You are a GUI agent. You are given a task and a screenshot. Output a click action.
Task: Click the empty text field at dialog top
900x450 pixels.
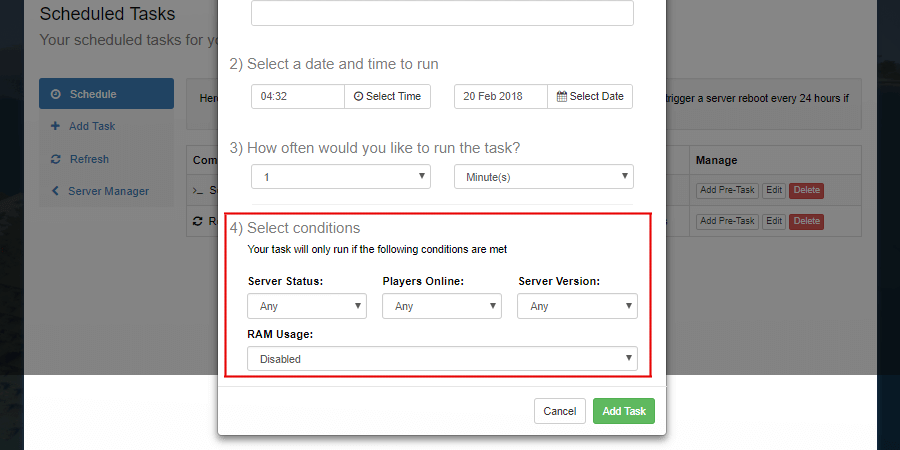click(442, 13)
